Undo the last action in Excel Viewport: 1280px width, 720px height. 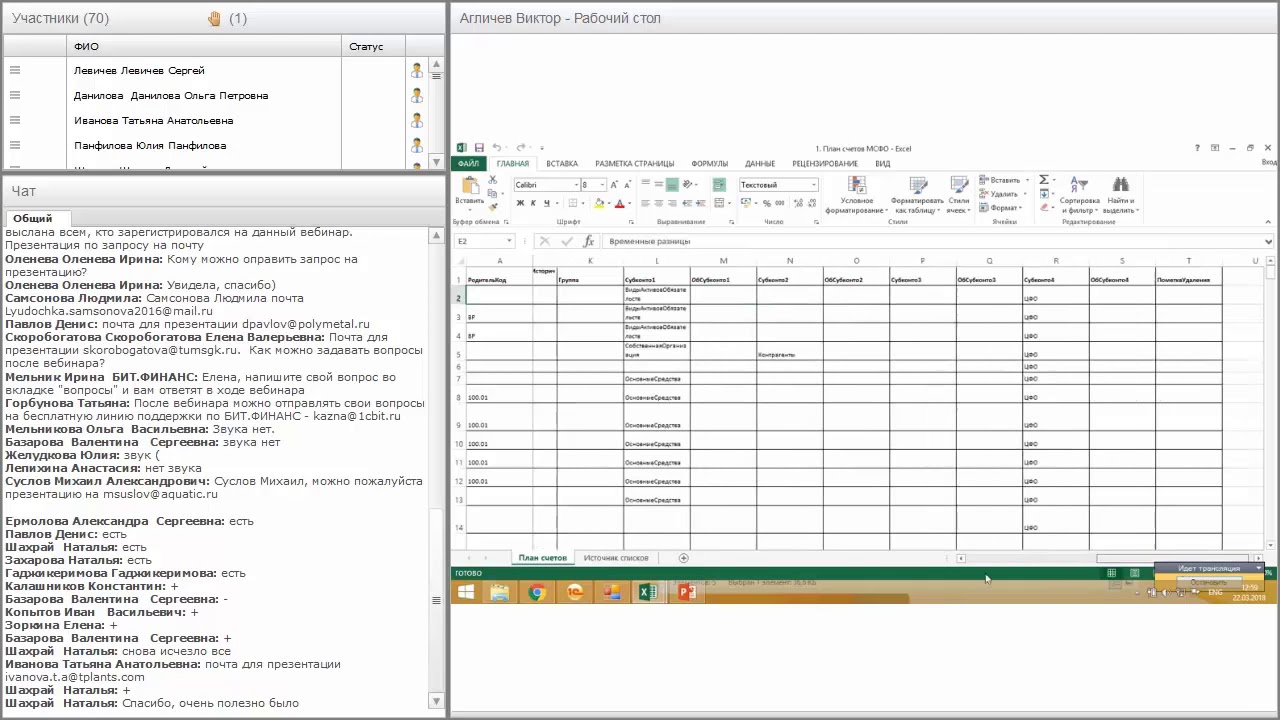[496, 148]
